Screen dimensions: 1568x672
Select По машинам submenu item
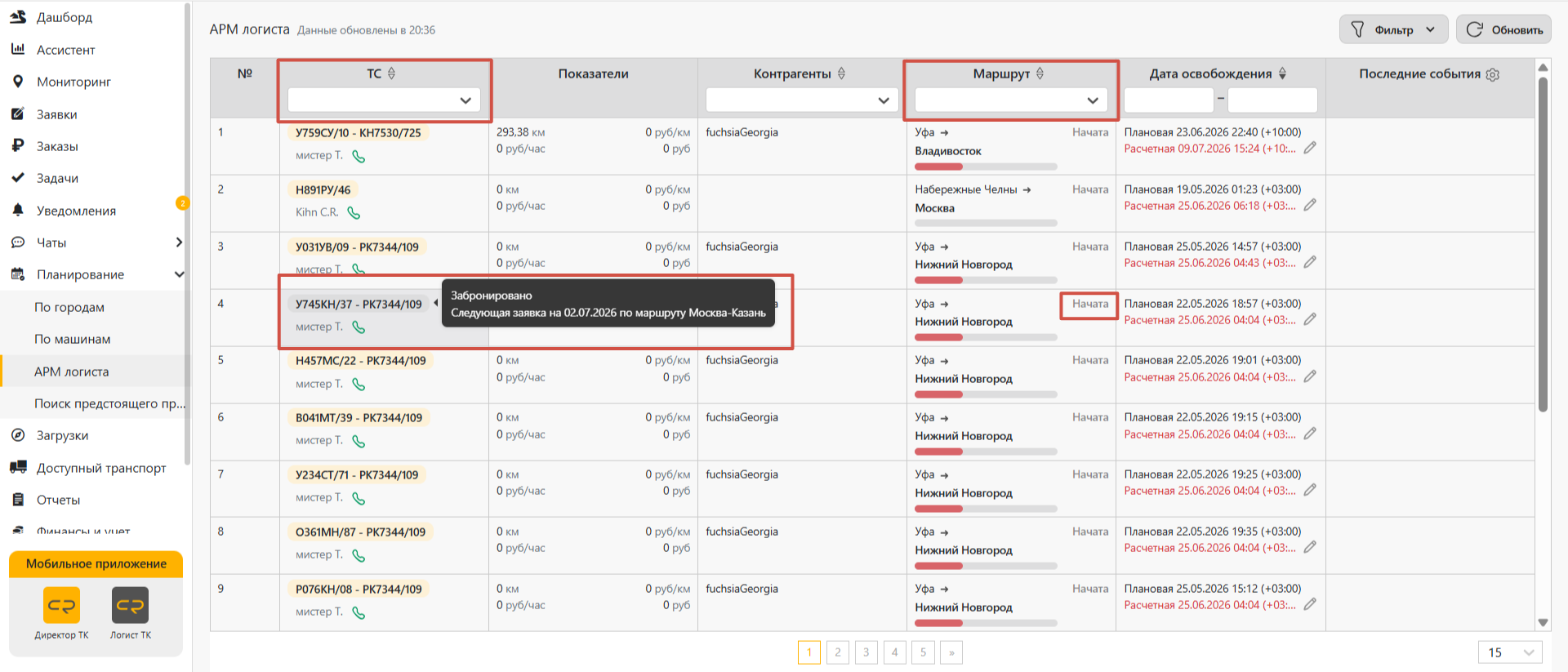(x=73, y=339)
